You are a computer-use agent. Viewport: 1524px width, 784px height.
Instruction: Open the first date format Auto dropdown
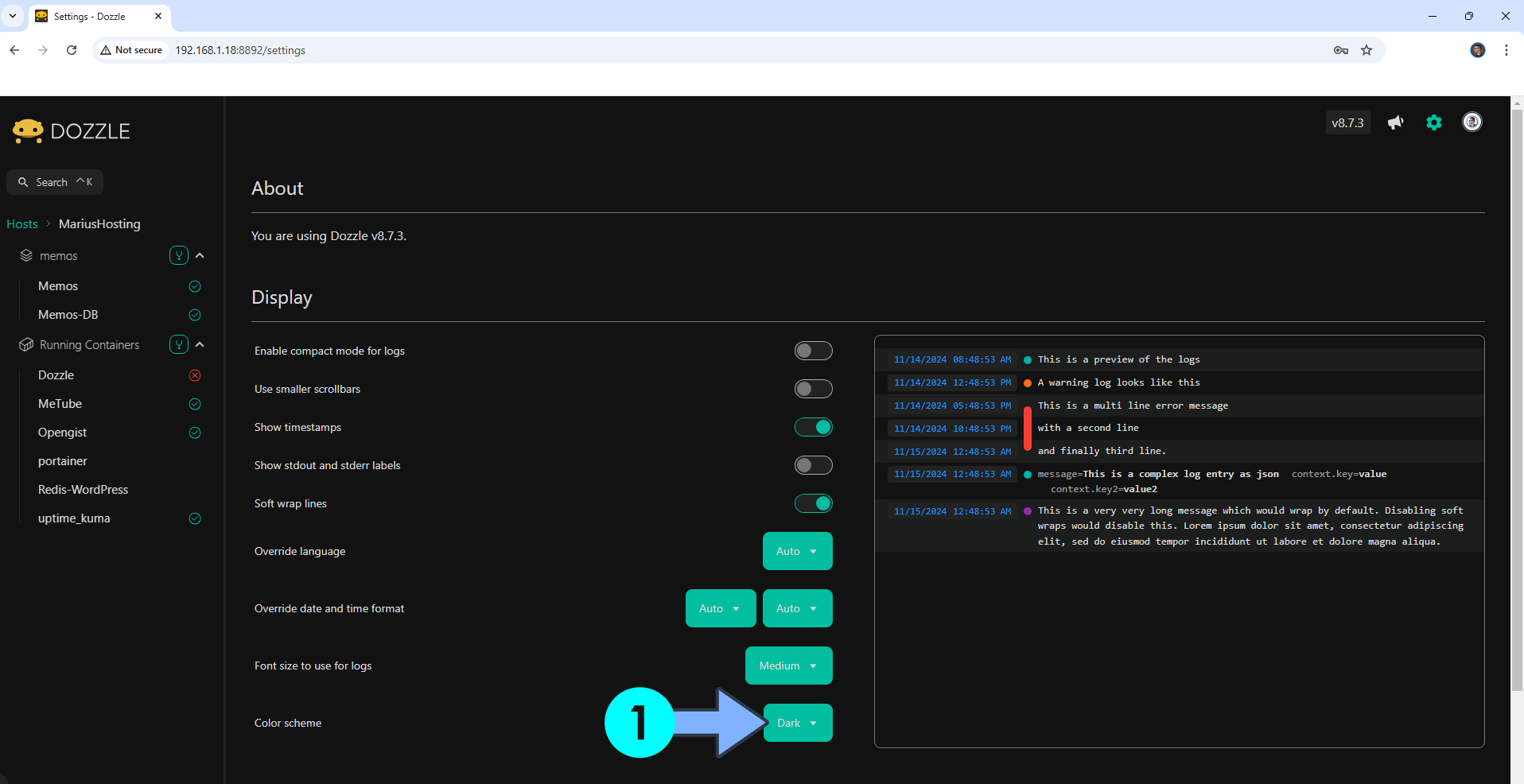[721, 608]
